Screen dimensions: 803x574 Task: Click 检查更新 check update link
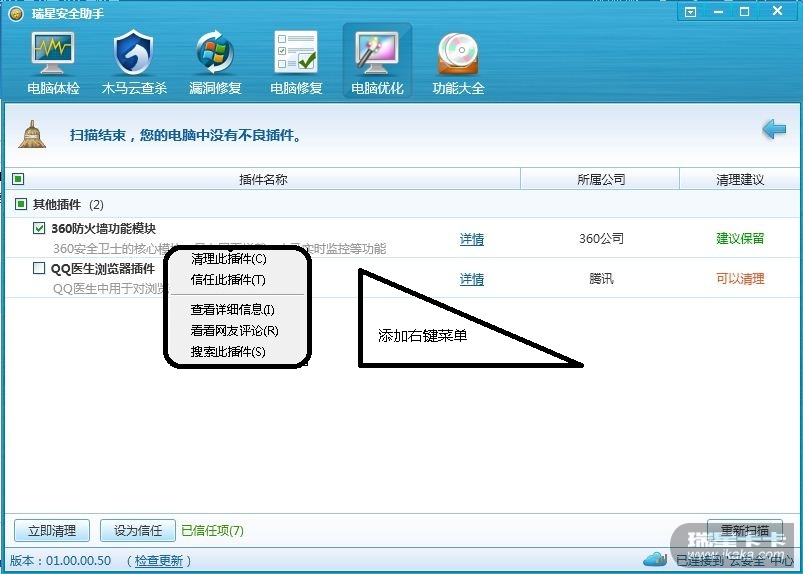click(159, 561)
